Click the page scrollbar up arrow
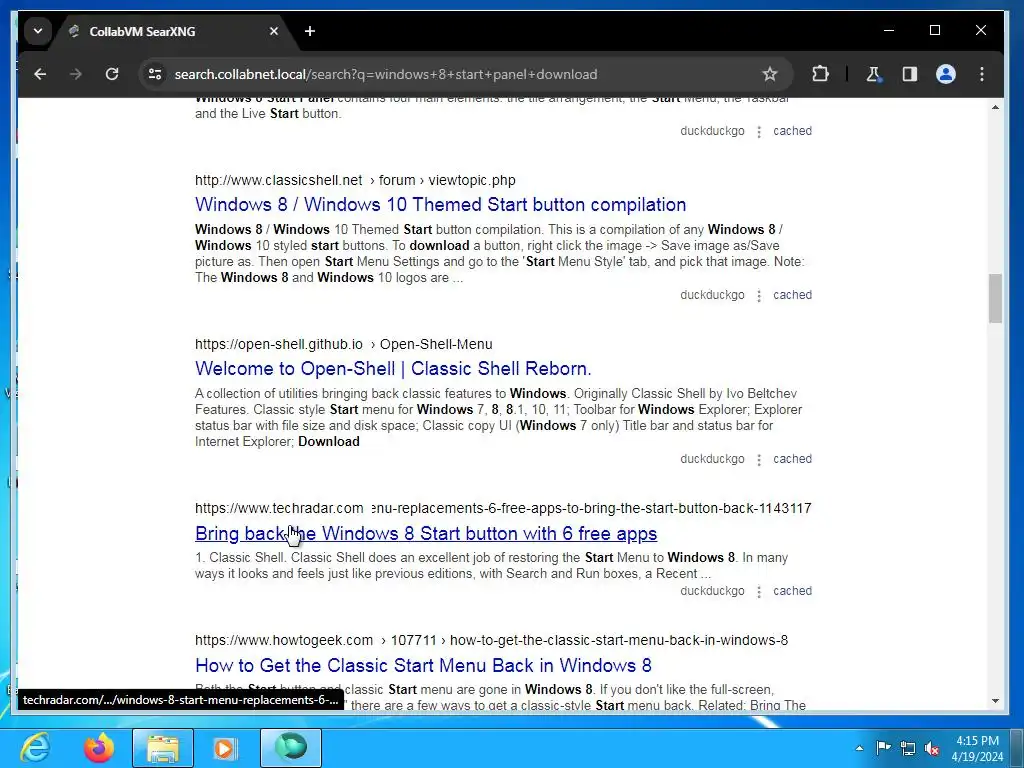Image resolution: width=1024 pixels, height=768 pixels. 995,106
